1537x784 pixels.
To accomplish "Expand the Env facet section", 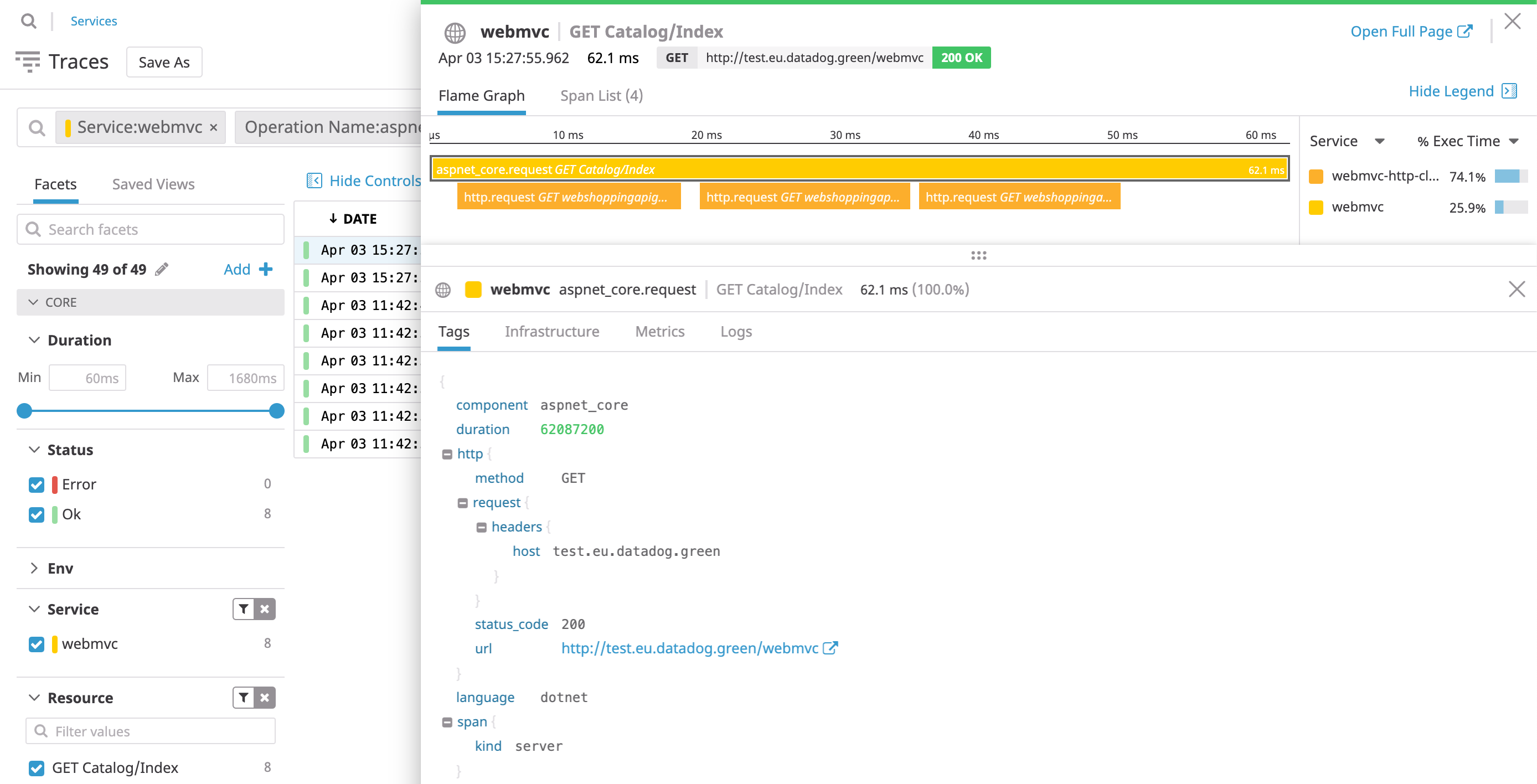I will point(34,568).
